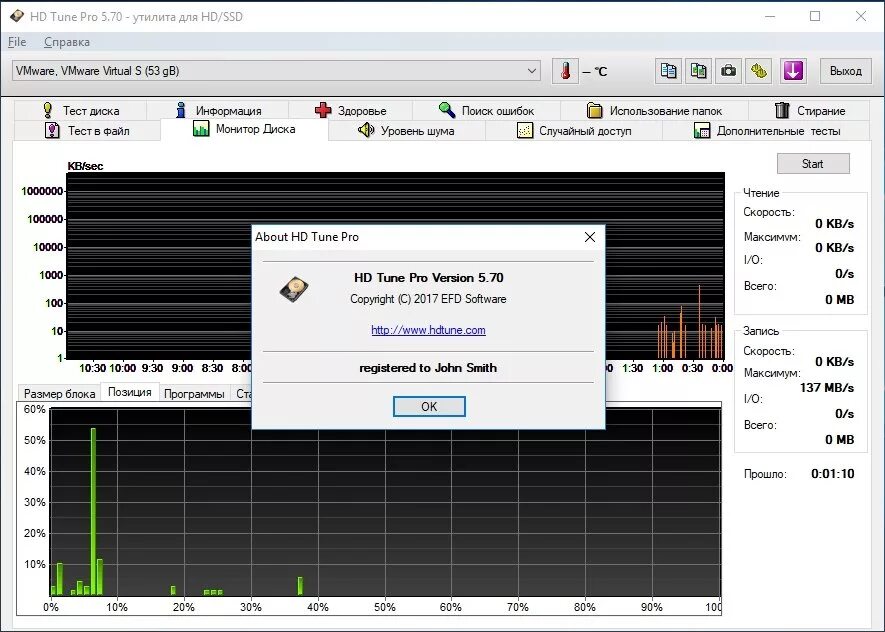This screenshot has height=632, width=885.
Task: Switch to the Поиск ошибок tab
Action: pos(486,111)
